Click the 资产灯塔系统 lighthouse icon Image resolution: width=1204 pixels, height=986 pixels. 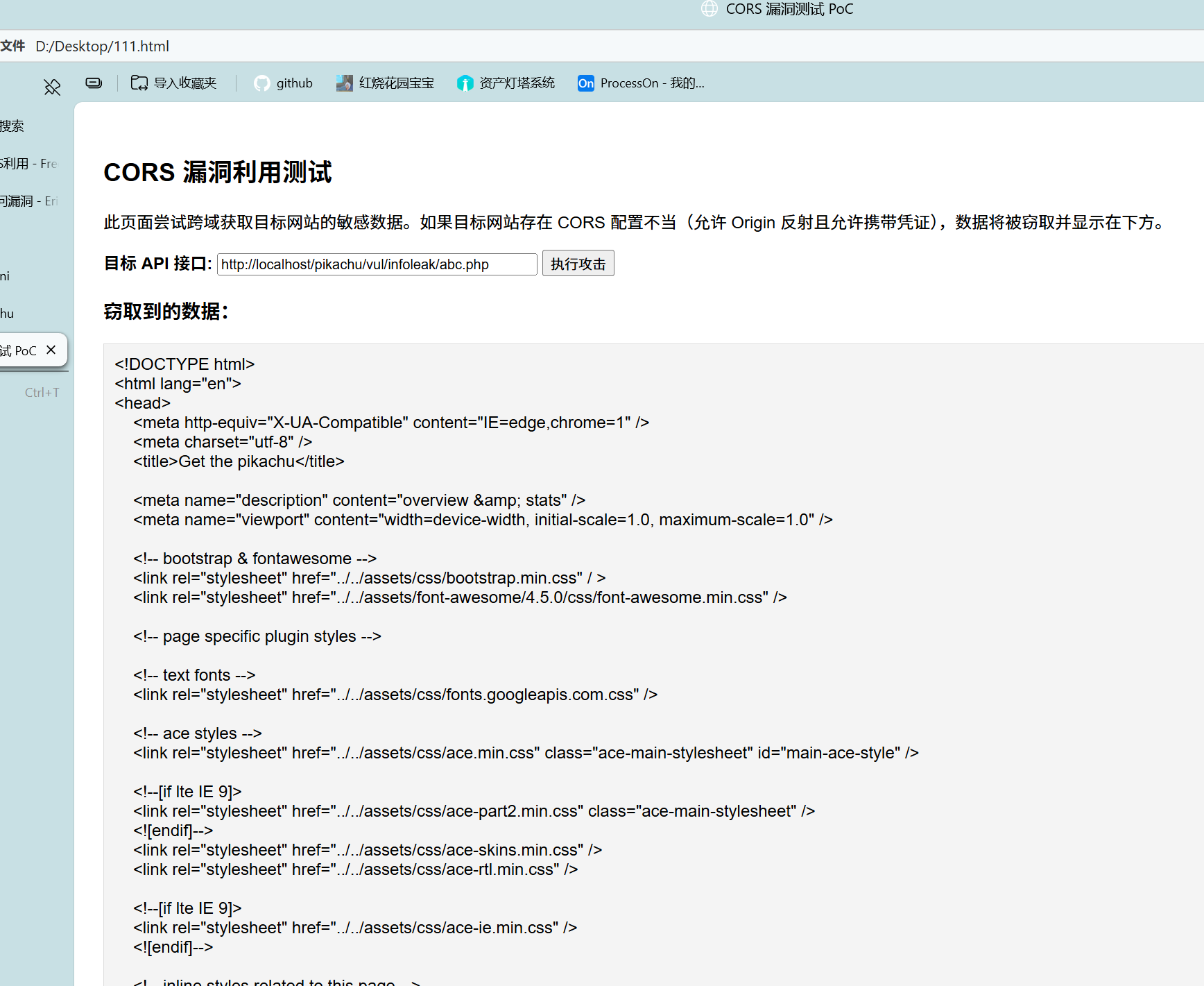click(465, 83)
